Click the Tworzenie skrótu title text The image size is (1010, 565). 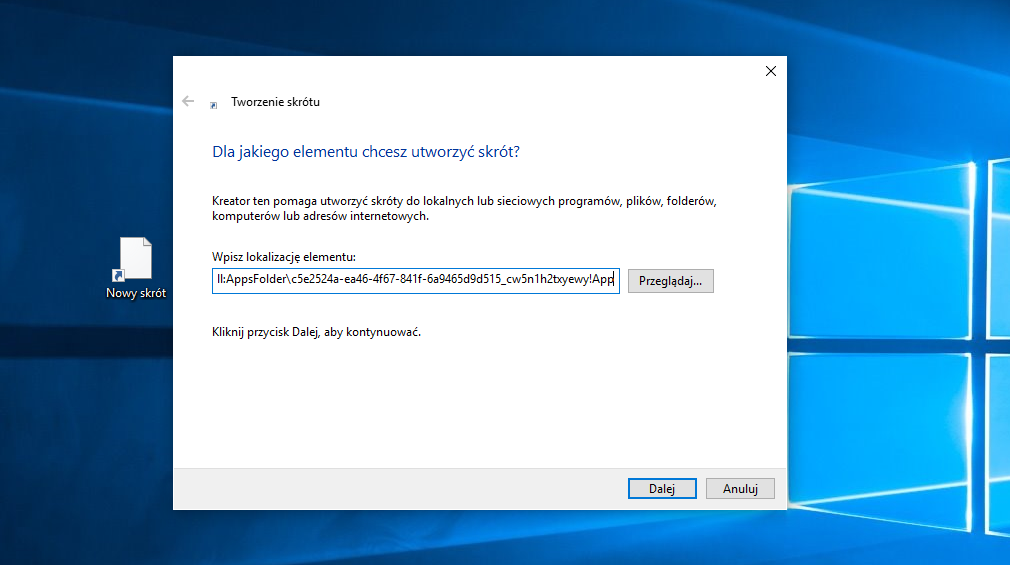pyautogui.click(x=275, y=102)
